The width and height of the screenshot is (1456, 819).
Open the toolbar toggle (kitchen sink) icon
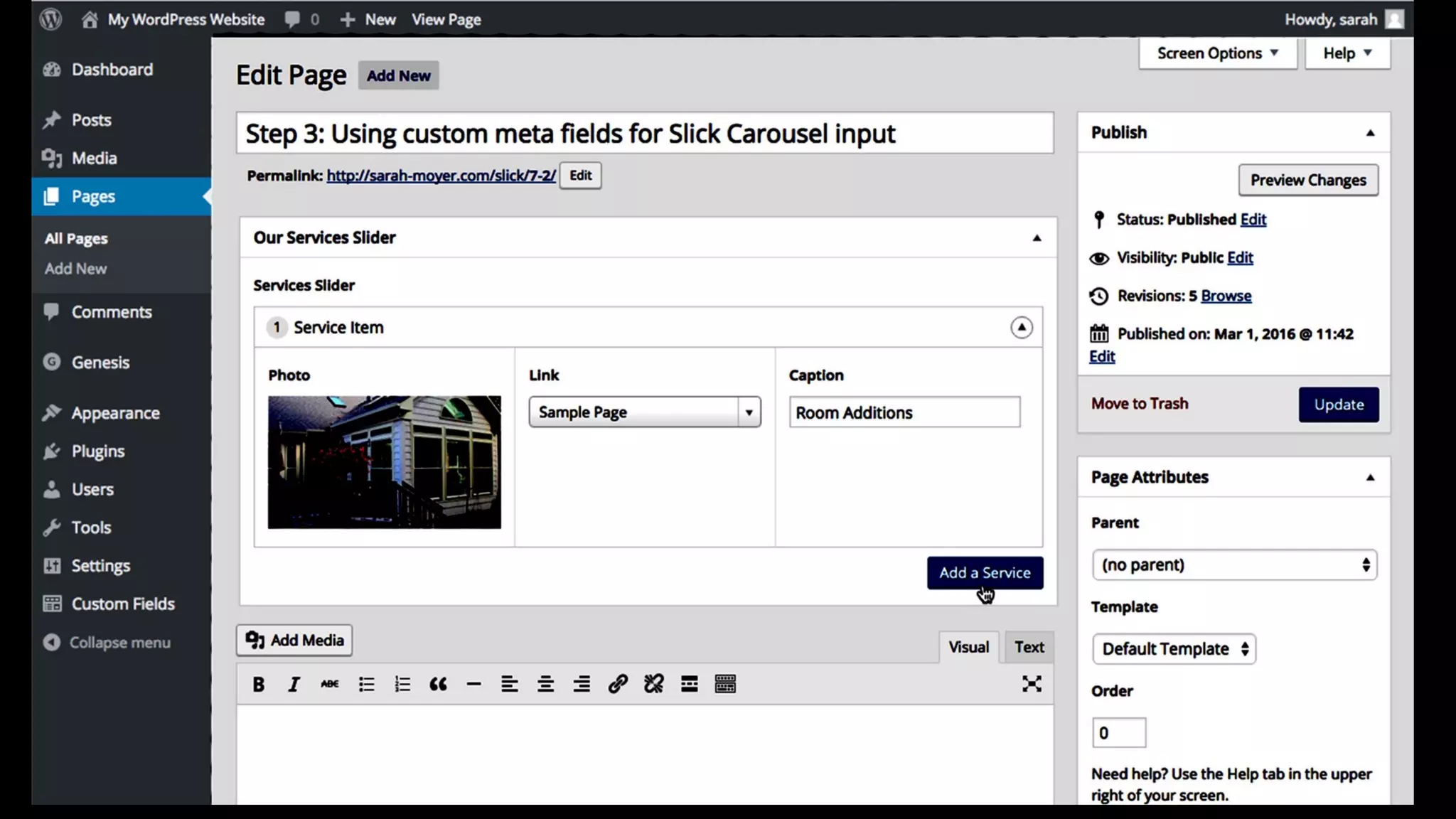(725, 684)
